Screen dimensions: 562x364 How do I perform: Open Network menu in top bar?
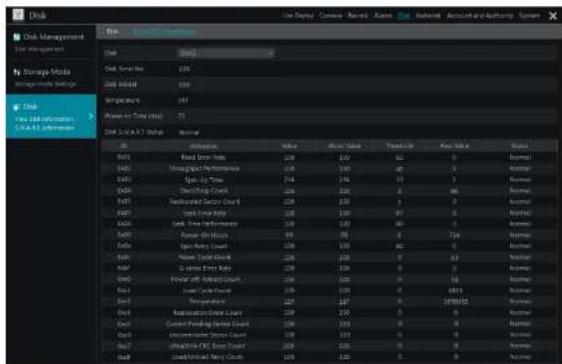pos(428,15)
